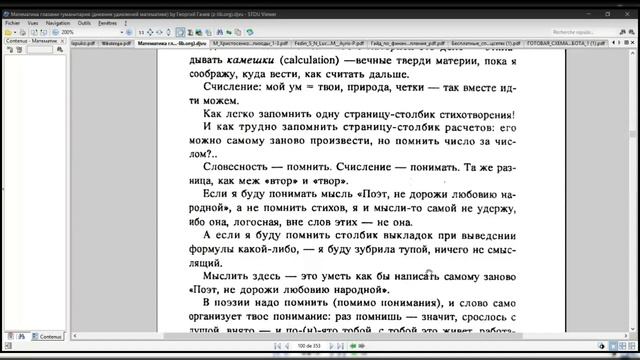Click the binoculars search icon in Contenus panel
Image resolution: width=640 pixels, height=360 pixels.
60,50
